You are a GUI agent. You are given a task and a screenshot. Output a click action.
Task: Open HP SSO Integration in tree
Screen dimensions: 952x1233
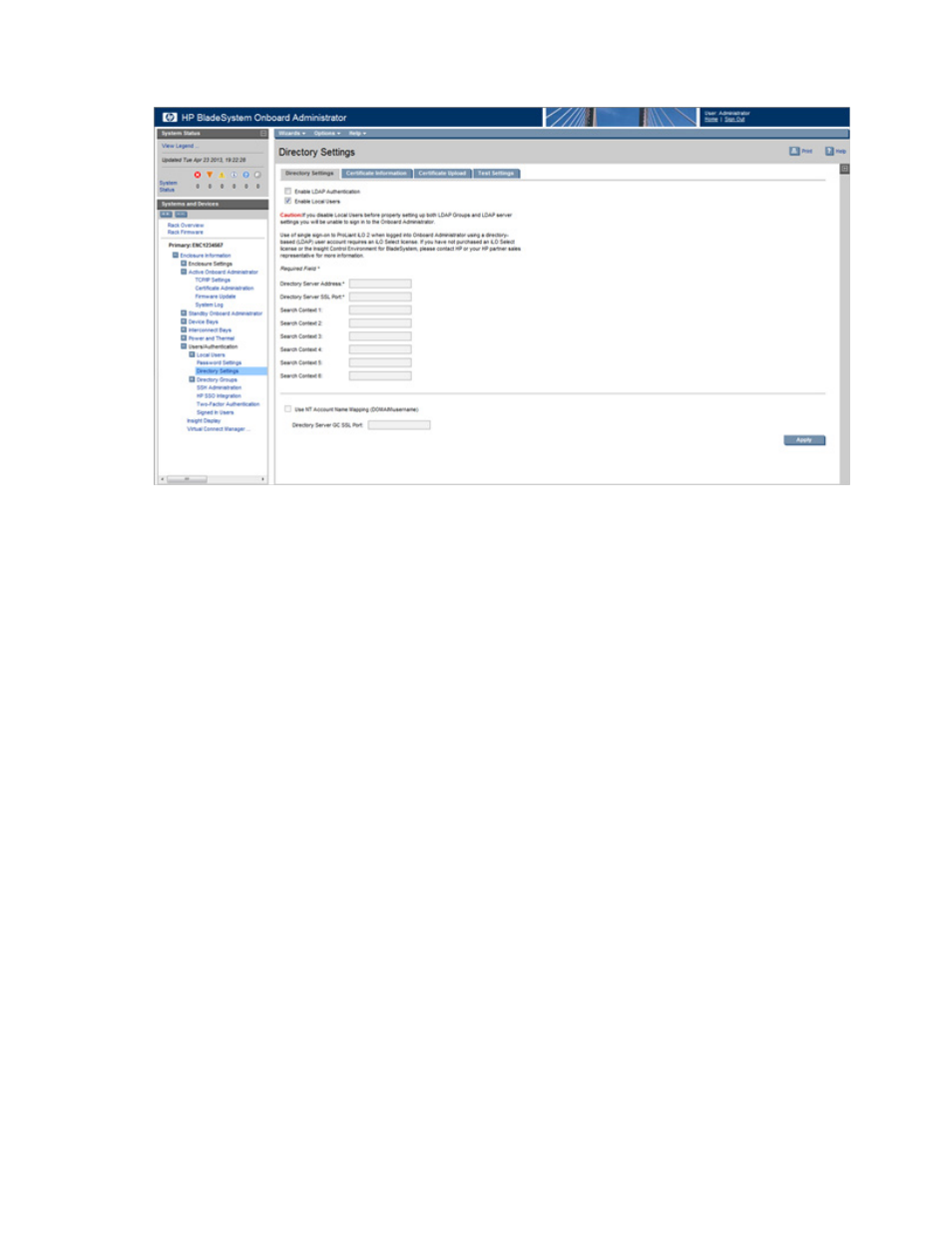219,395
